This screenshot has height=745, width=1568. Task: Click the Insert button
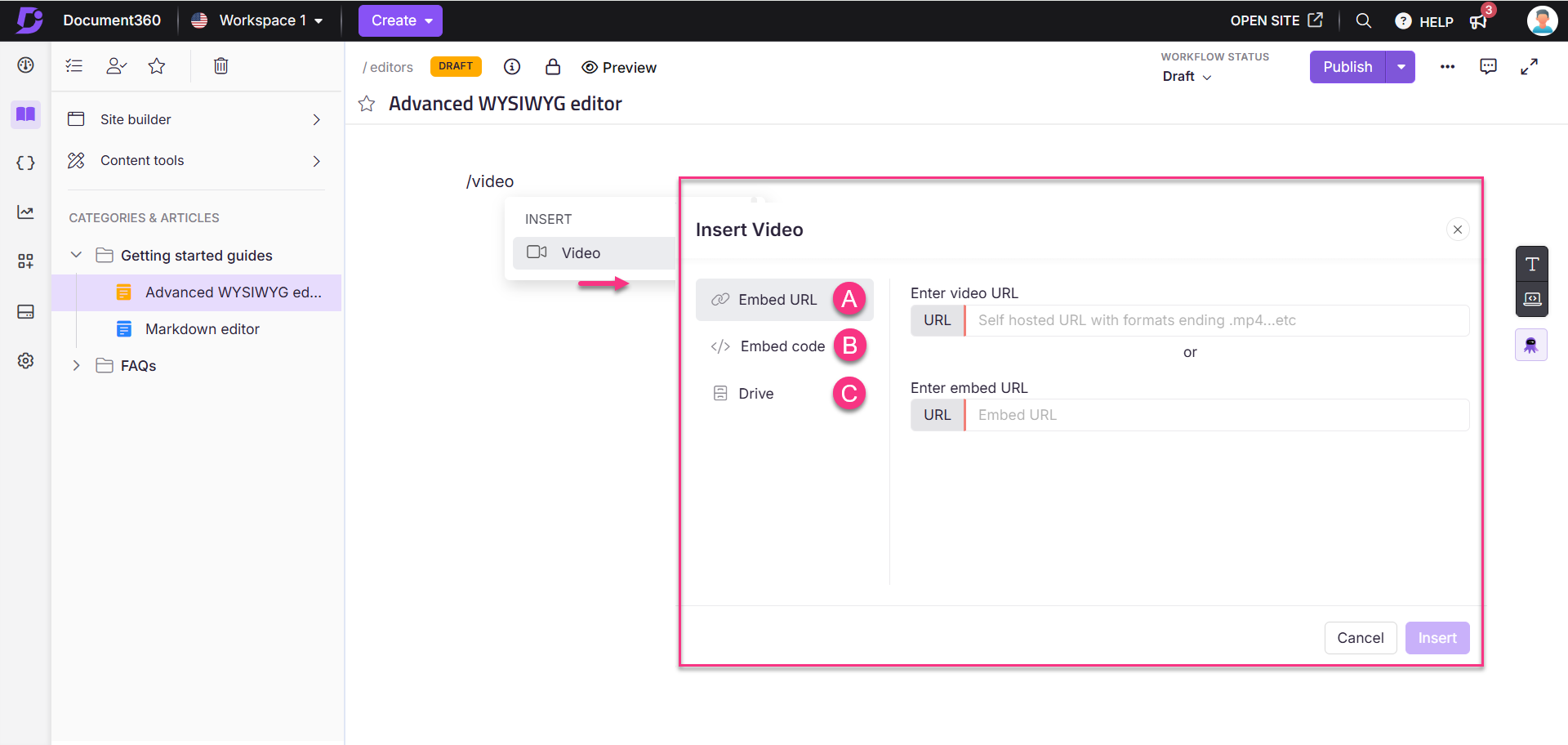1437,638
